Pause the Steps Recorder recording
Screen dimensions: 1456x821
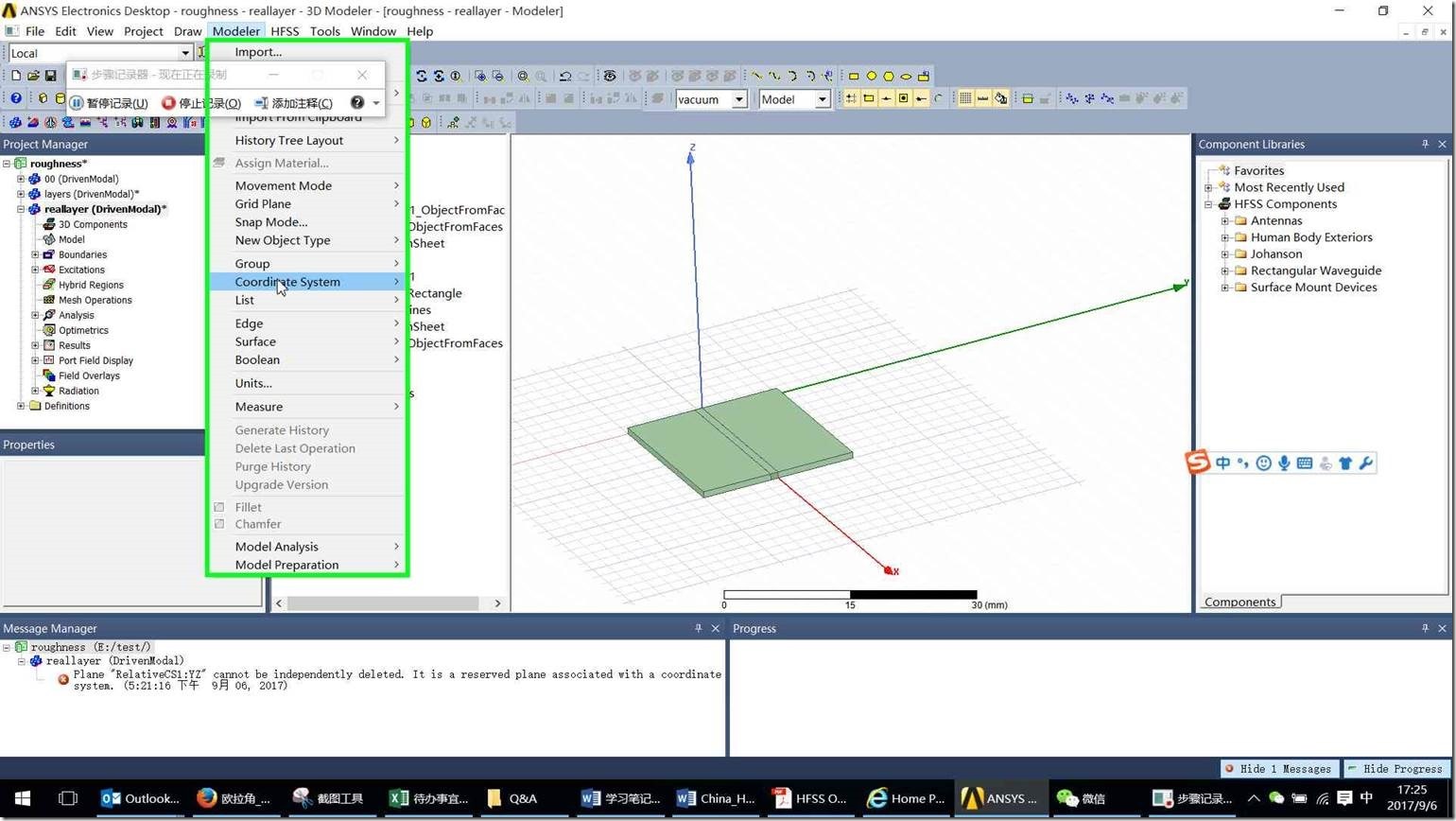click(109, 102)
